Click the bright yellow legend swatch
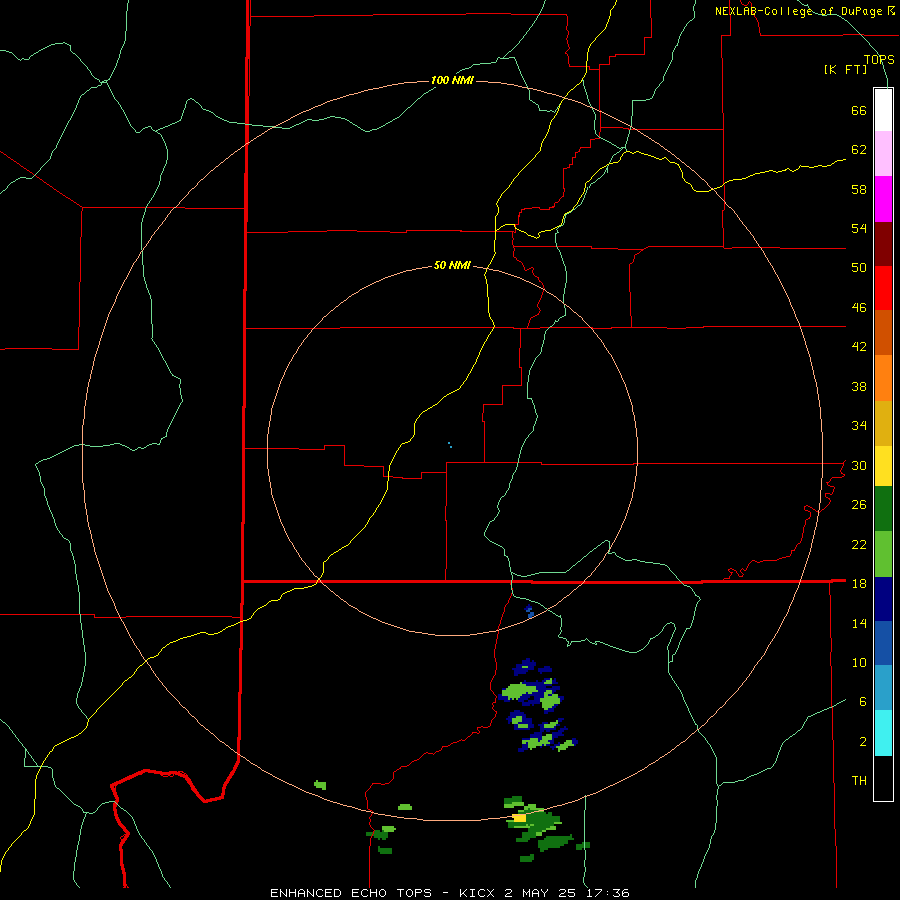 883,466
